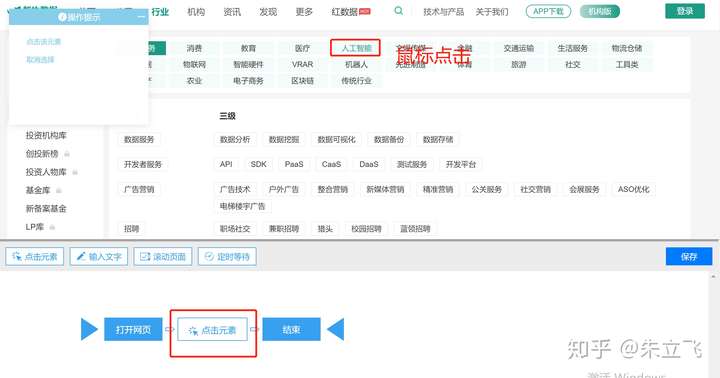This screenshot has width=720, height=378.
Task: Click the APP下载 pill button
Action: tap(548, 11)
